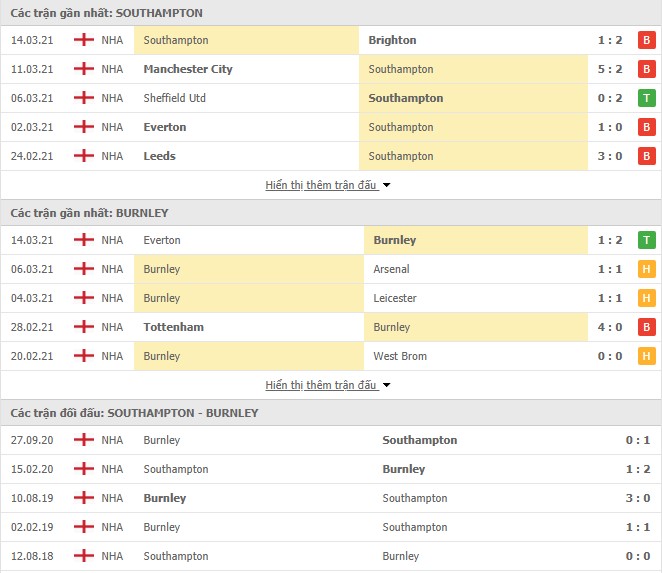The height and width of the screenshot is (573, 662).
Task: Click the England flag on the 11.03.21 match row
Action: pyautogui.click(x=84, y=68)
